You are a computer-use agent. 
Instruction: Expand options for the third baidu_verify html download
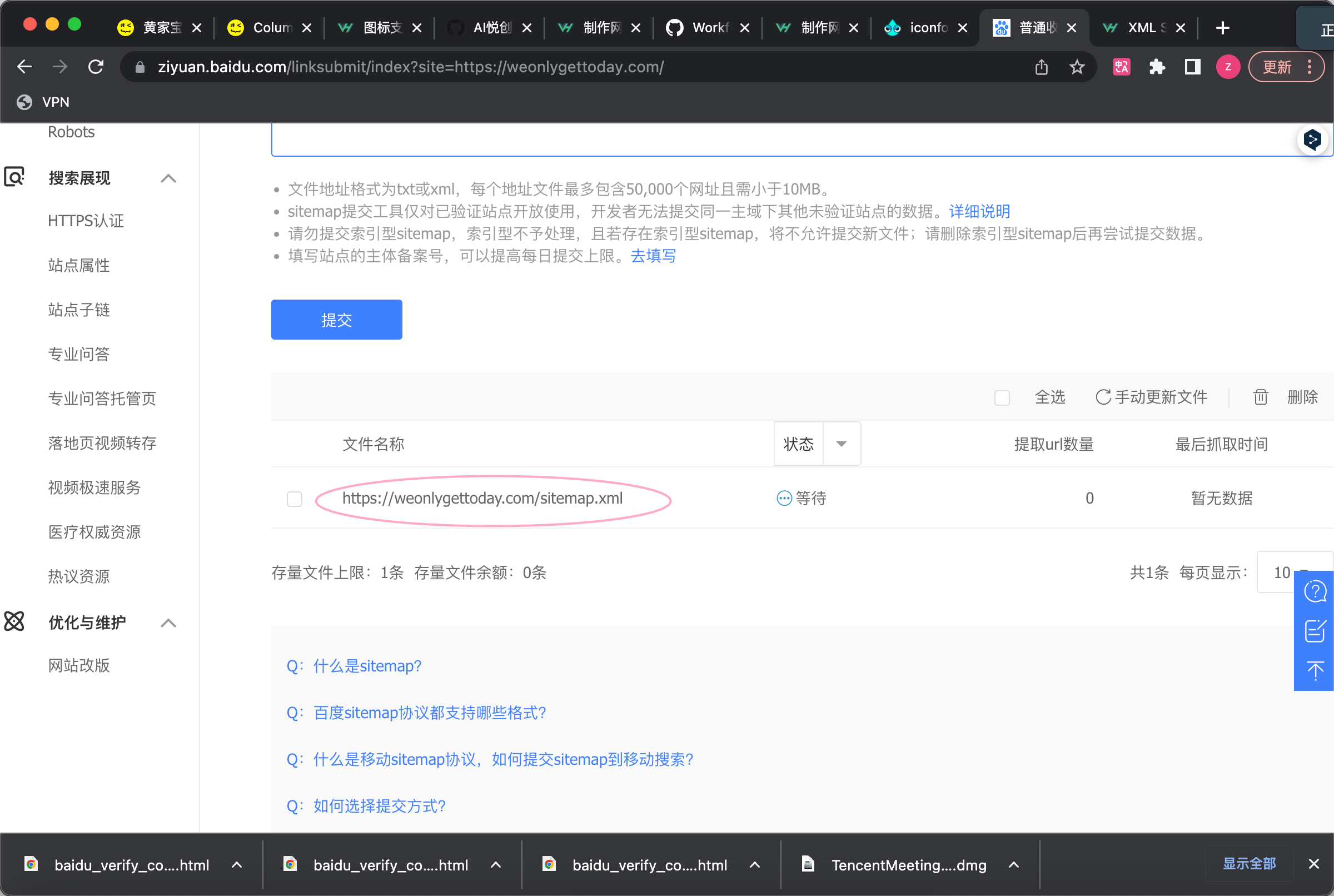(755, 864)
